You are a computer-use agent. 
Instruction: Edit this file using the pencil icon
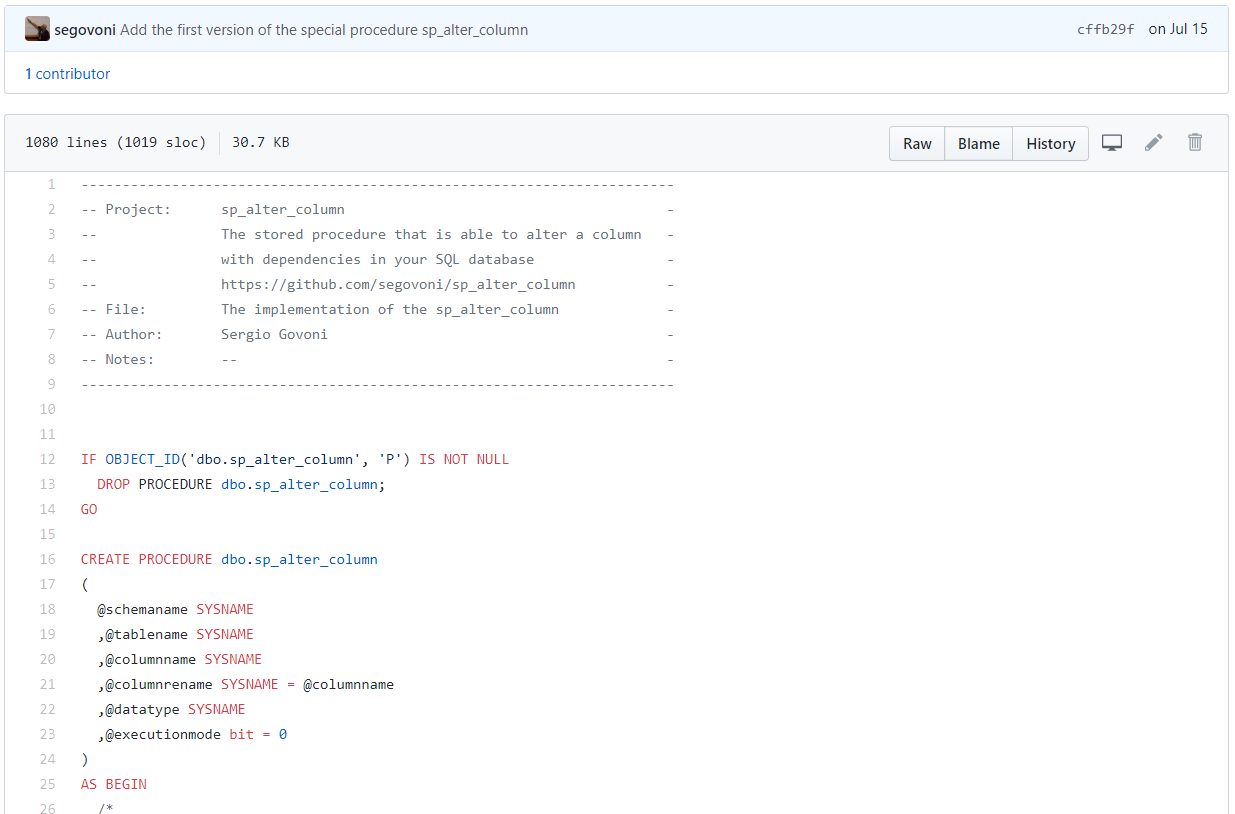coord(1153,142)
